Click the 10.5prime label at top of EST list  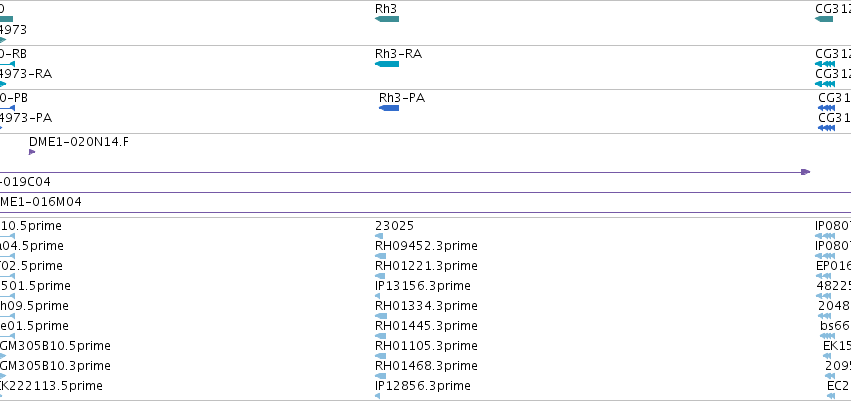31,226
